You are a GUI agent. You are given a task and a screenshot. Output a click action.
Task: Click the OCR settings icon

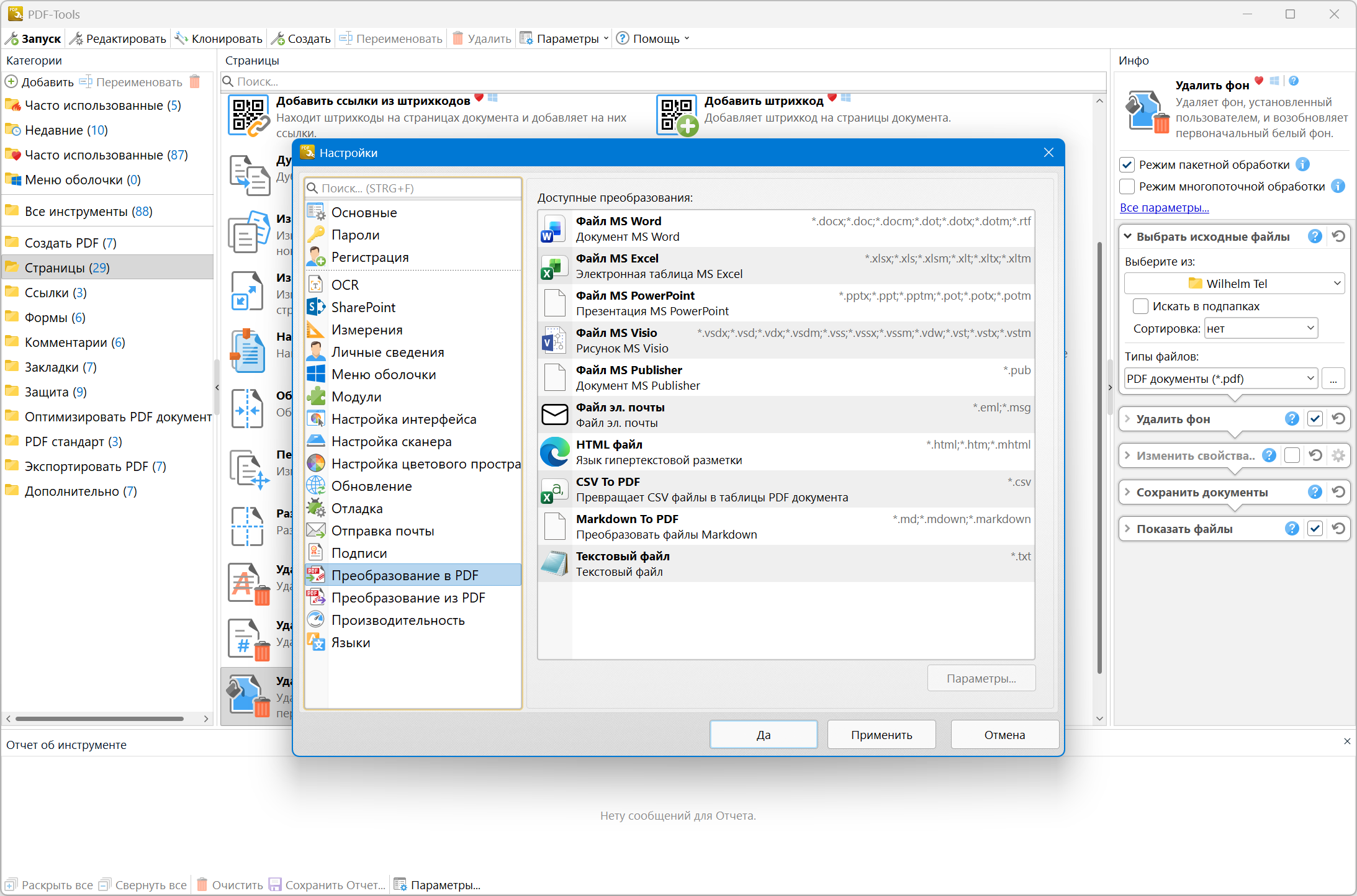tap(316, 285)
